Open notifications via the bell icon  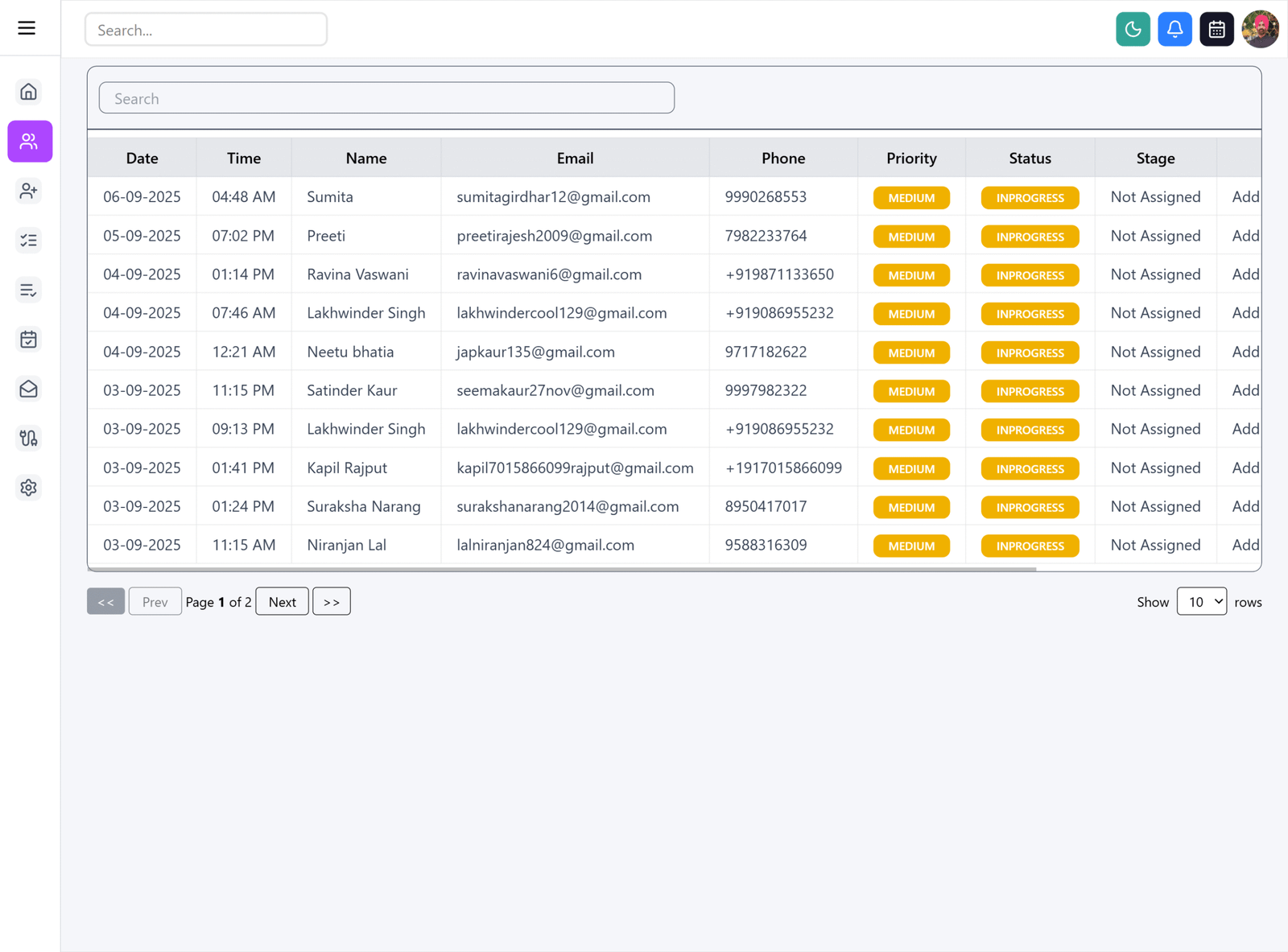[x=1174, y=29]
